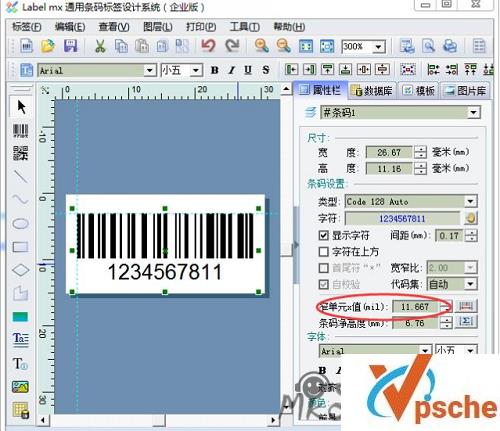Open the Code 128 Auto type dropdown
500x431 pixels.
(470, 201)
